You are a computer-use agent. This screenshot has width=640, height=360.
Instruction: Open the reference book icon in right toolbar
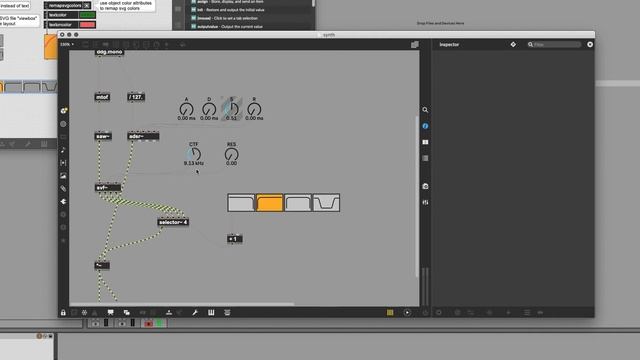point(425,142)
